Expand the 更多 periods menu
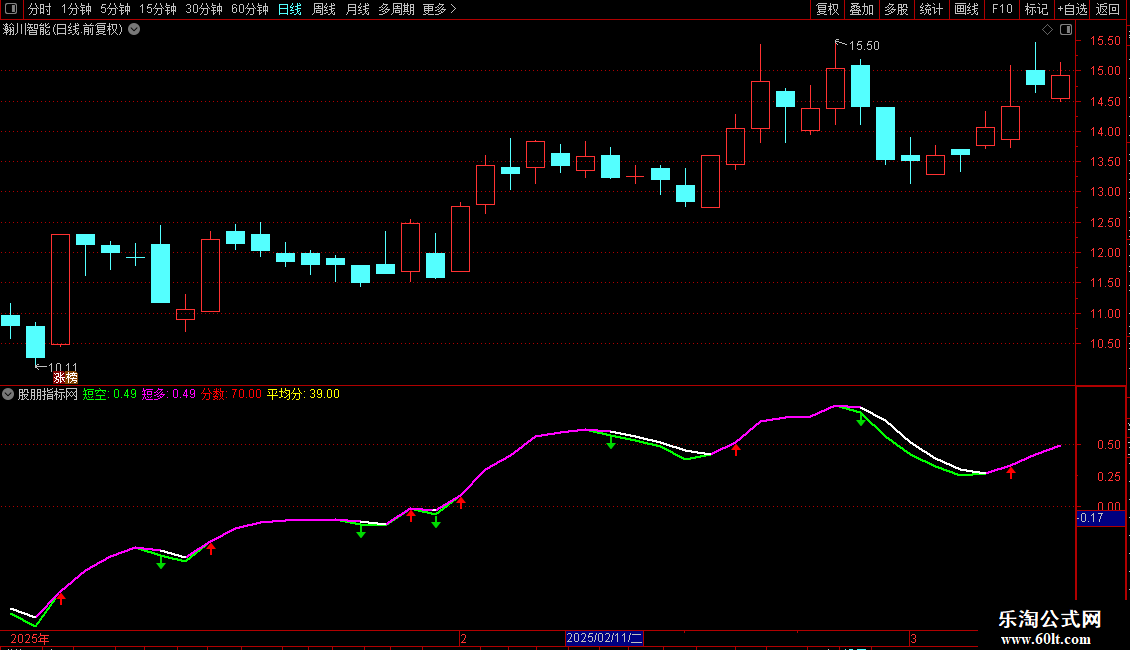Screen dimensions: 1130x650 pos(440,9)
